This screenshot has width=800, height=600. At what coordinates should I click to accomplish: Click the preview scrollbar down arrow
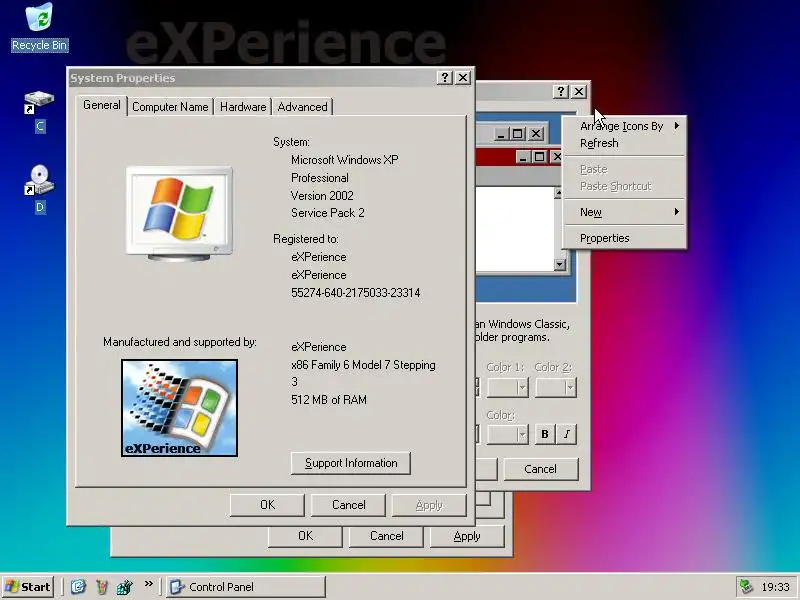pos(560,264)
